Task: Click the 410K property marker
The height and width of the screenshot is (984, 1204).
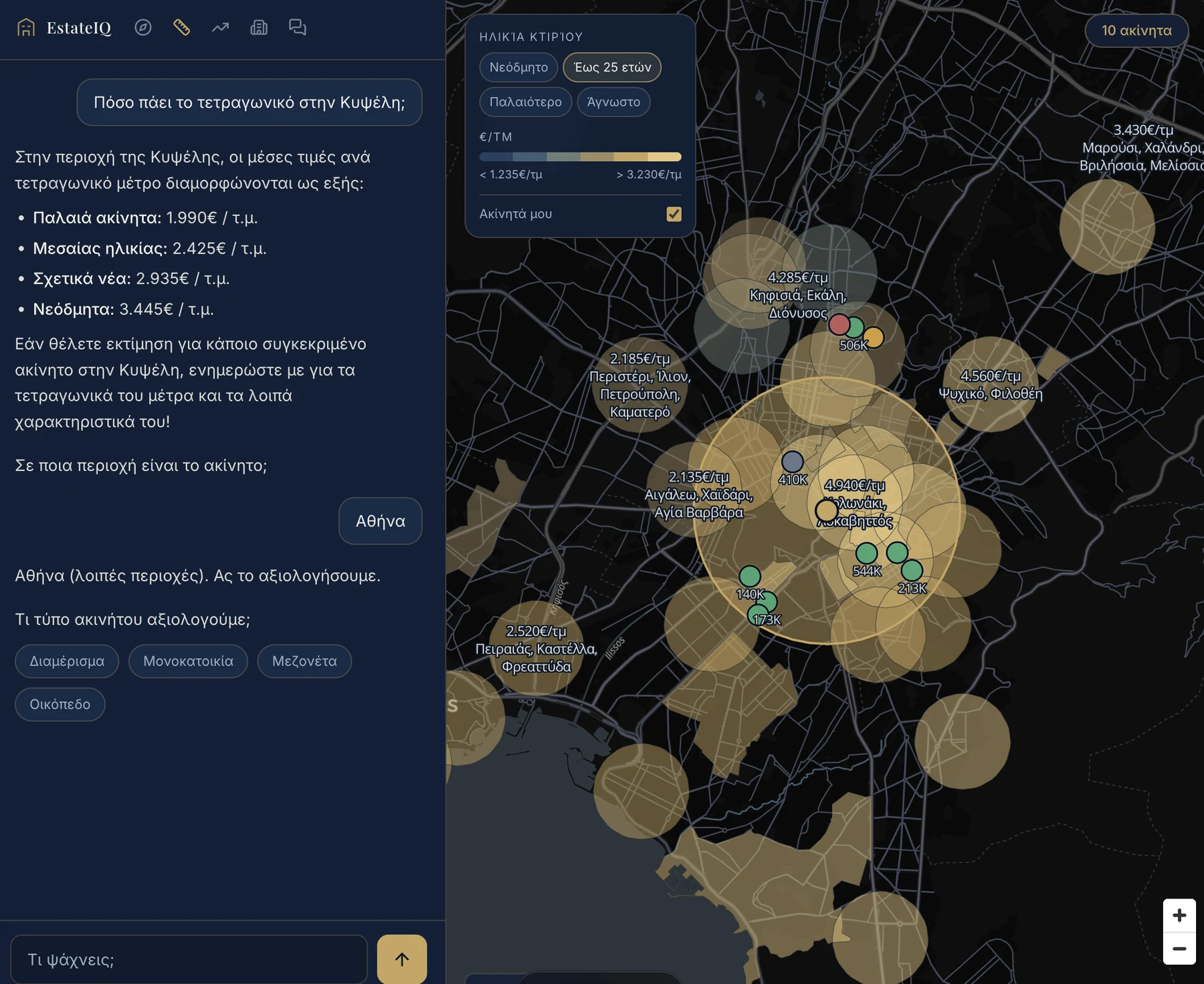Action: [793, 462]
